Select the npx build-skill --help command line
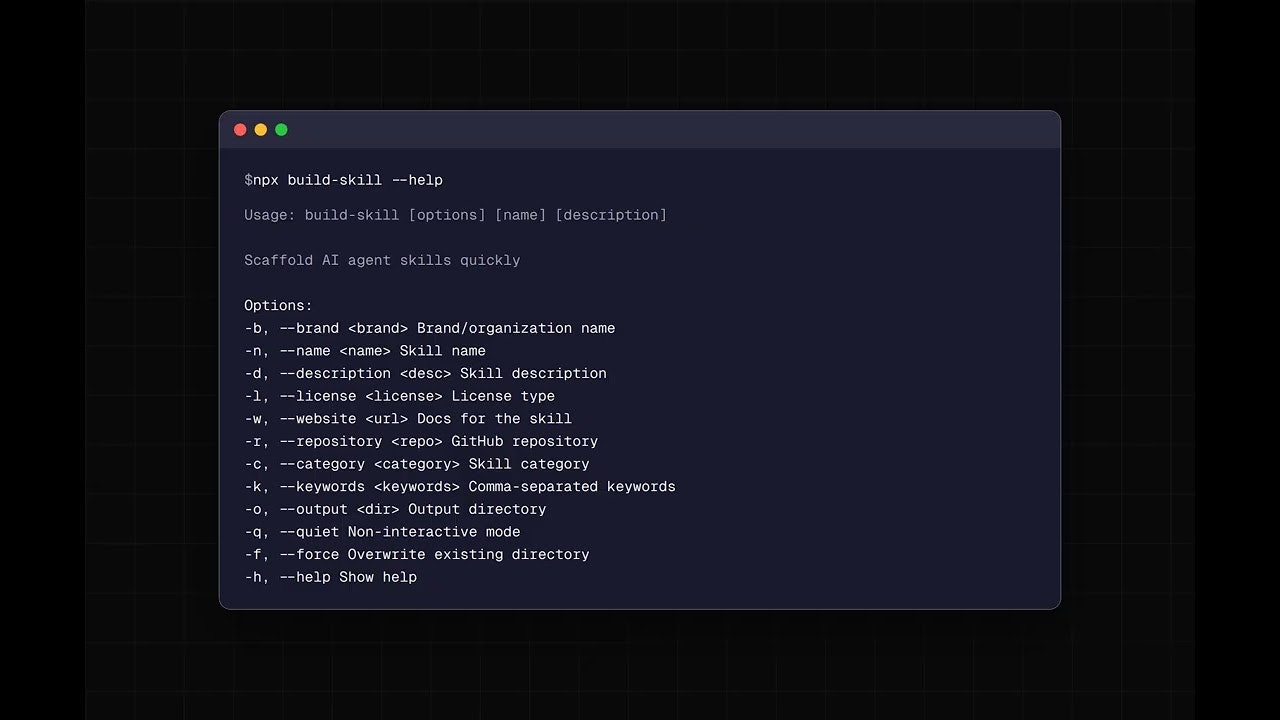 pos(344,180)
